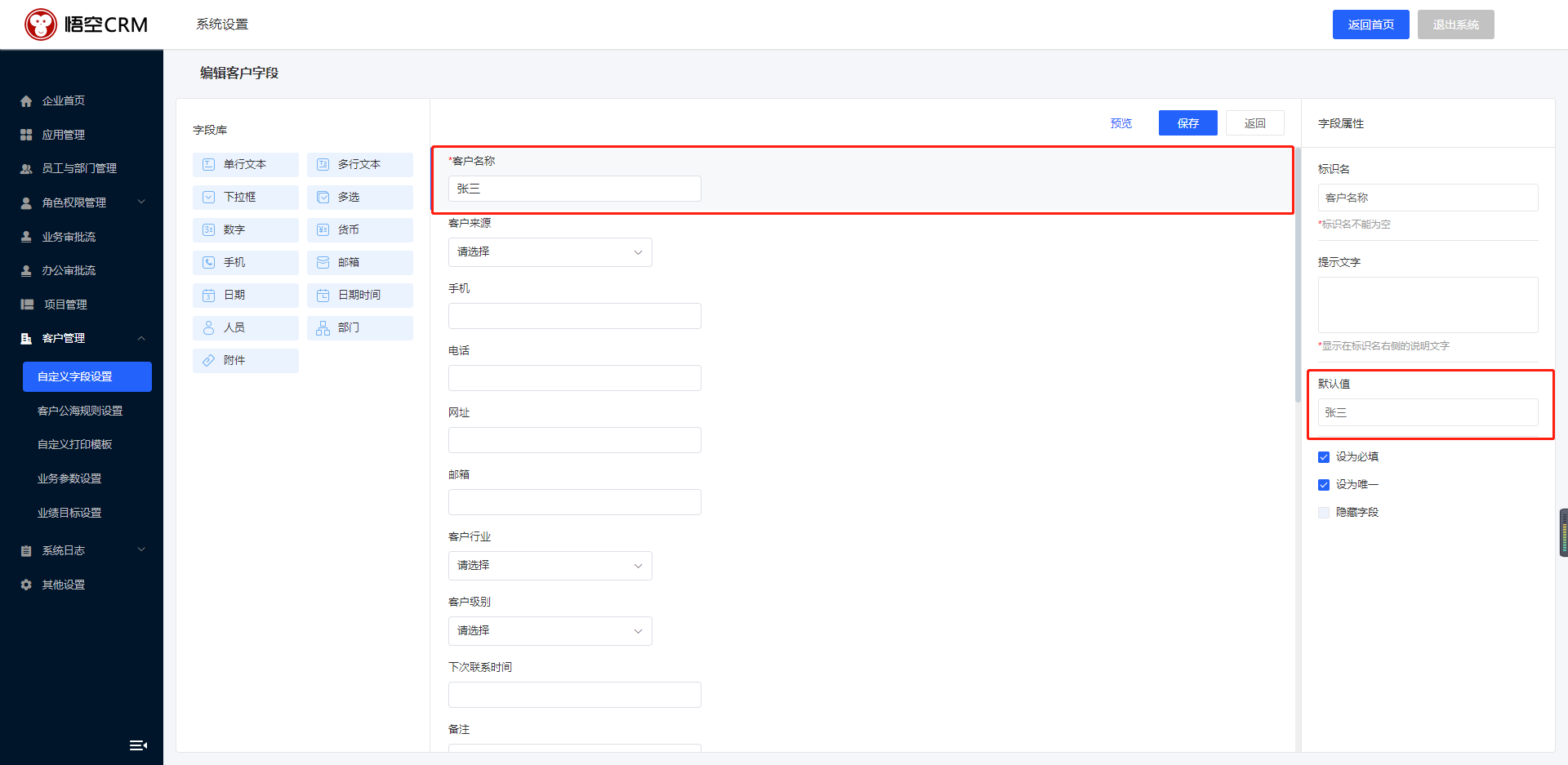
Task: Select the 数字 field type icon
Action: point(208,229)
